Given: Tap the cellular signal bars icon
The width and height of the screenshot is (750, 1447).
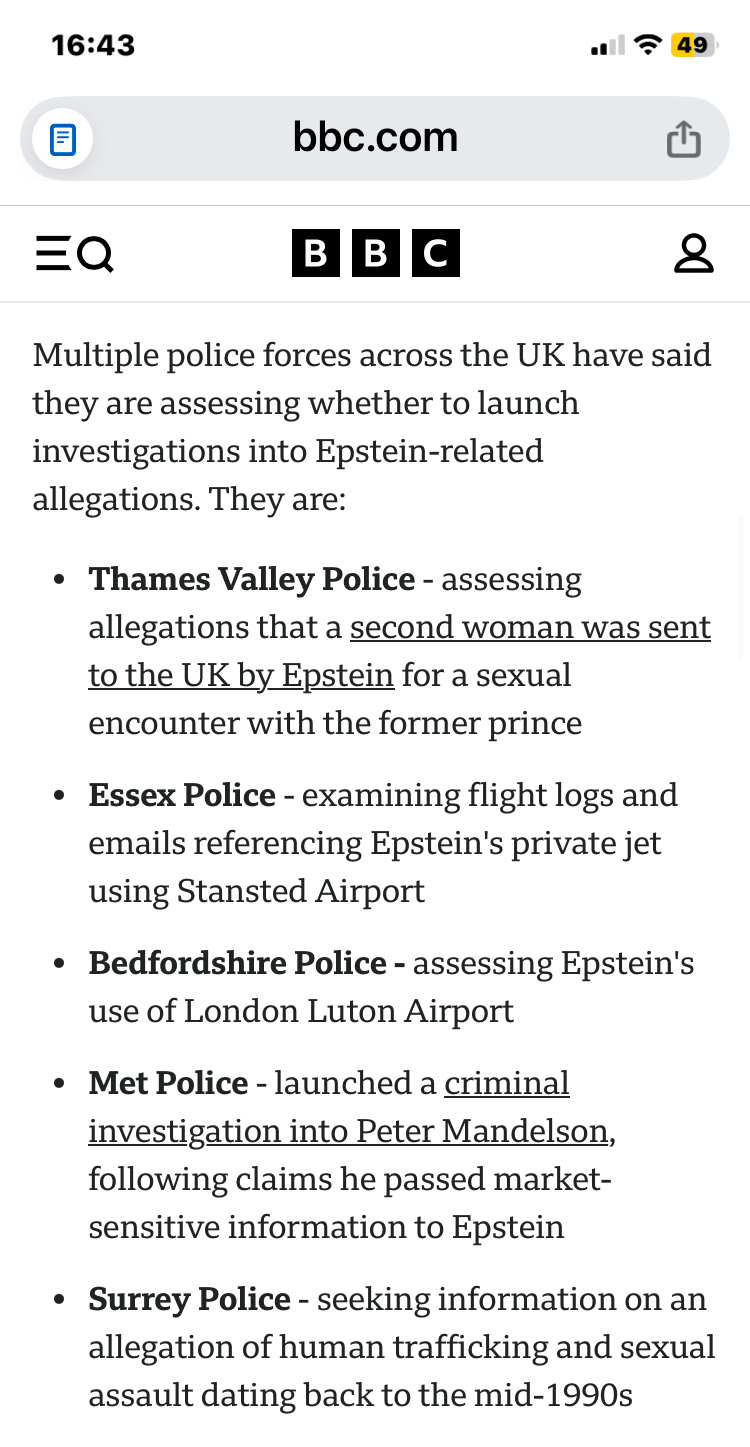Looking at the screenshot, I should point(607,46).
